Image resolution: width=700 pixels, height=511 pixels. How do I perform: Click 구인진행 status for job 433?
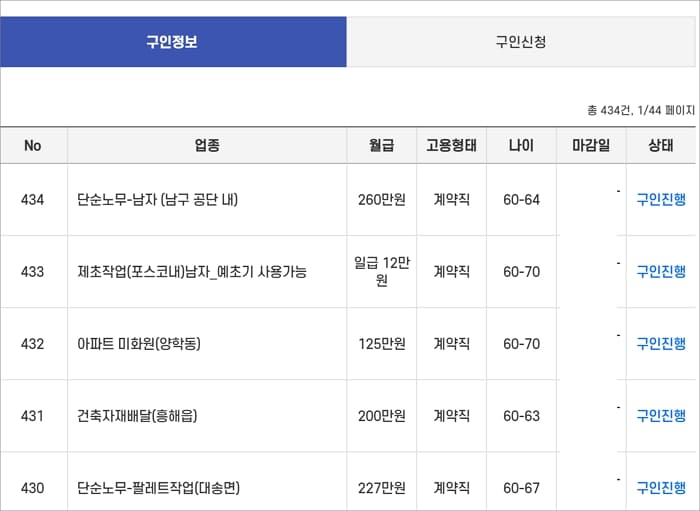tap(661, 271)
